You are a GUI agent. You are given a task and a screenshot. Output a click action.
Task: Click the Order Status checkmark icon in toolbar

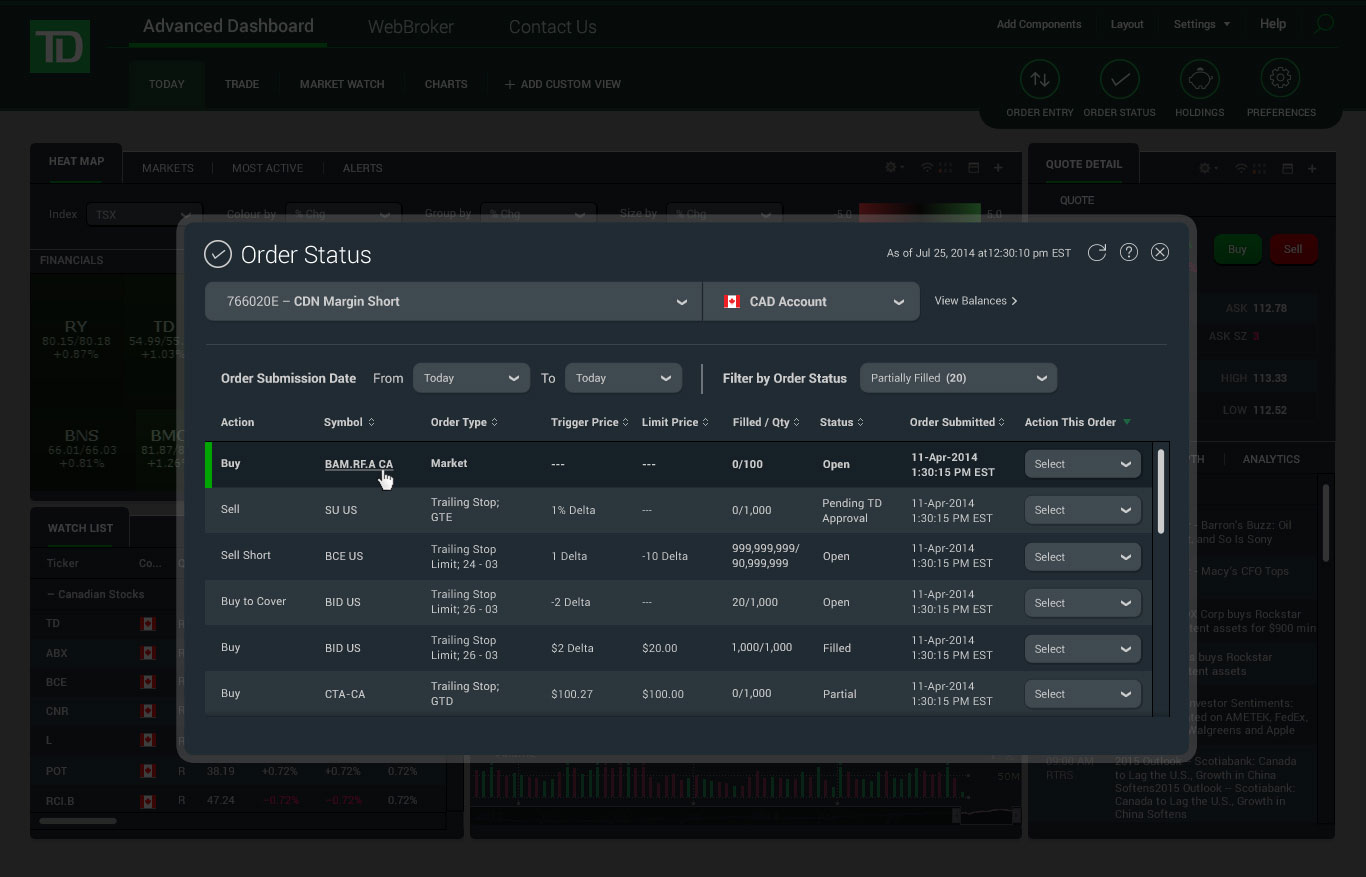(1120, 79)
